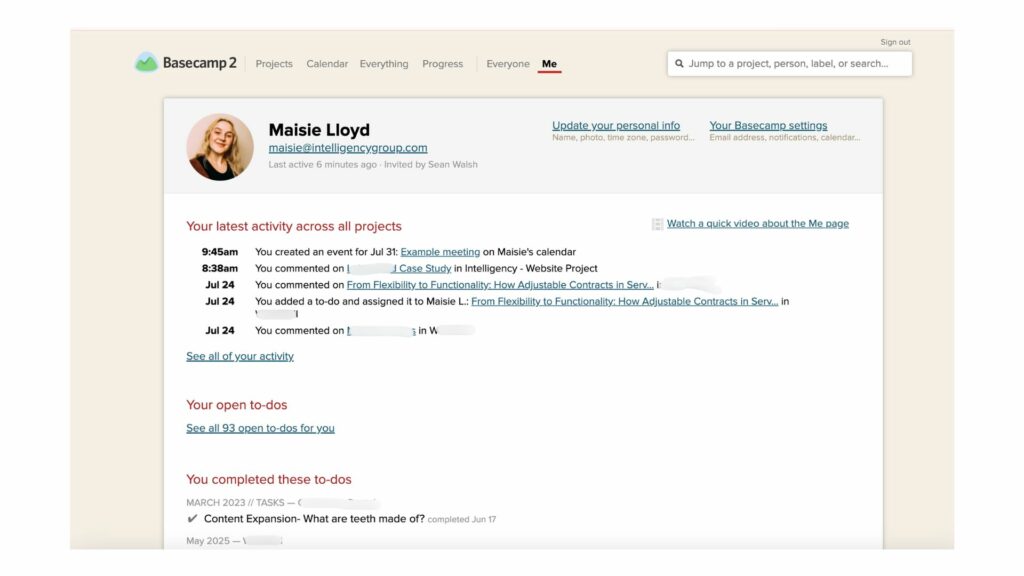Viewport: 1024px width, 576px height.
Task: Click the maisie@intelligencygroup.com email link
Action: tap(348, 148)
